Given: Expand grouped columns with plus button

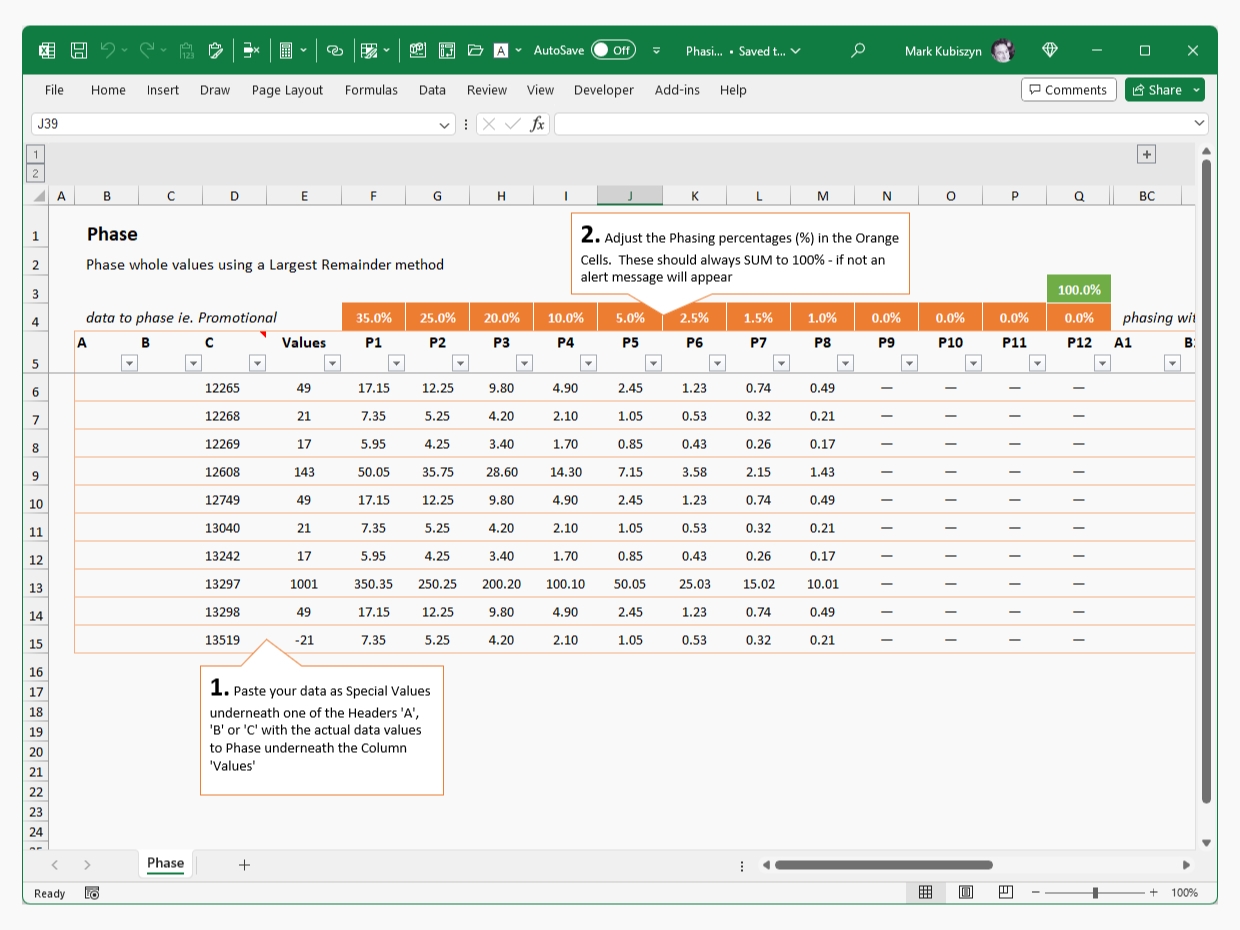Looking at the screenshot, I should (x=1147, y=154).
